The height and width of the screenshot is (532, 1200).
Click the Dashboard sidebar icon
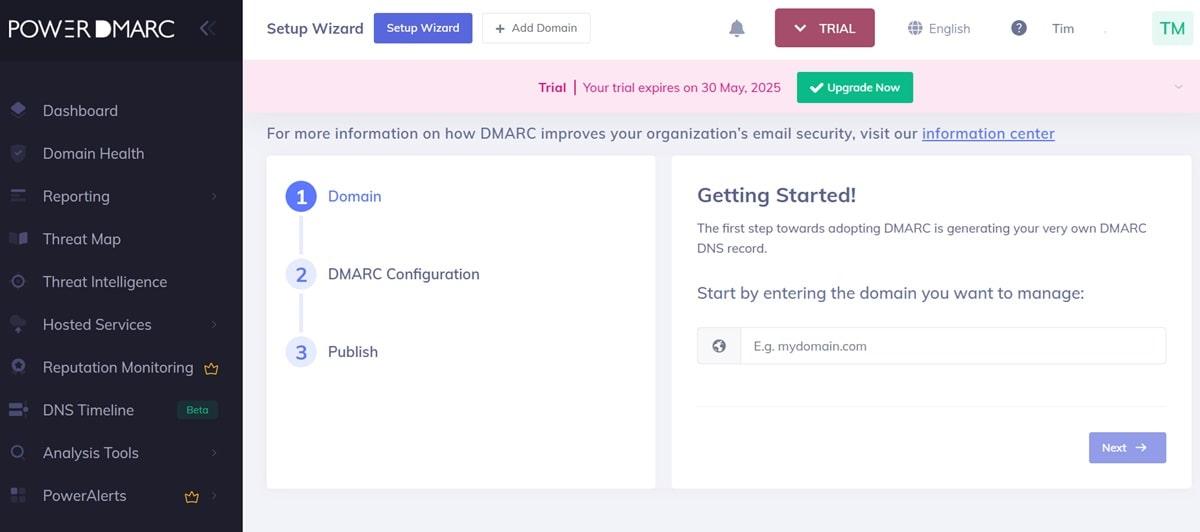click(x=18, y=110)
